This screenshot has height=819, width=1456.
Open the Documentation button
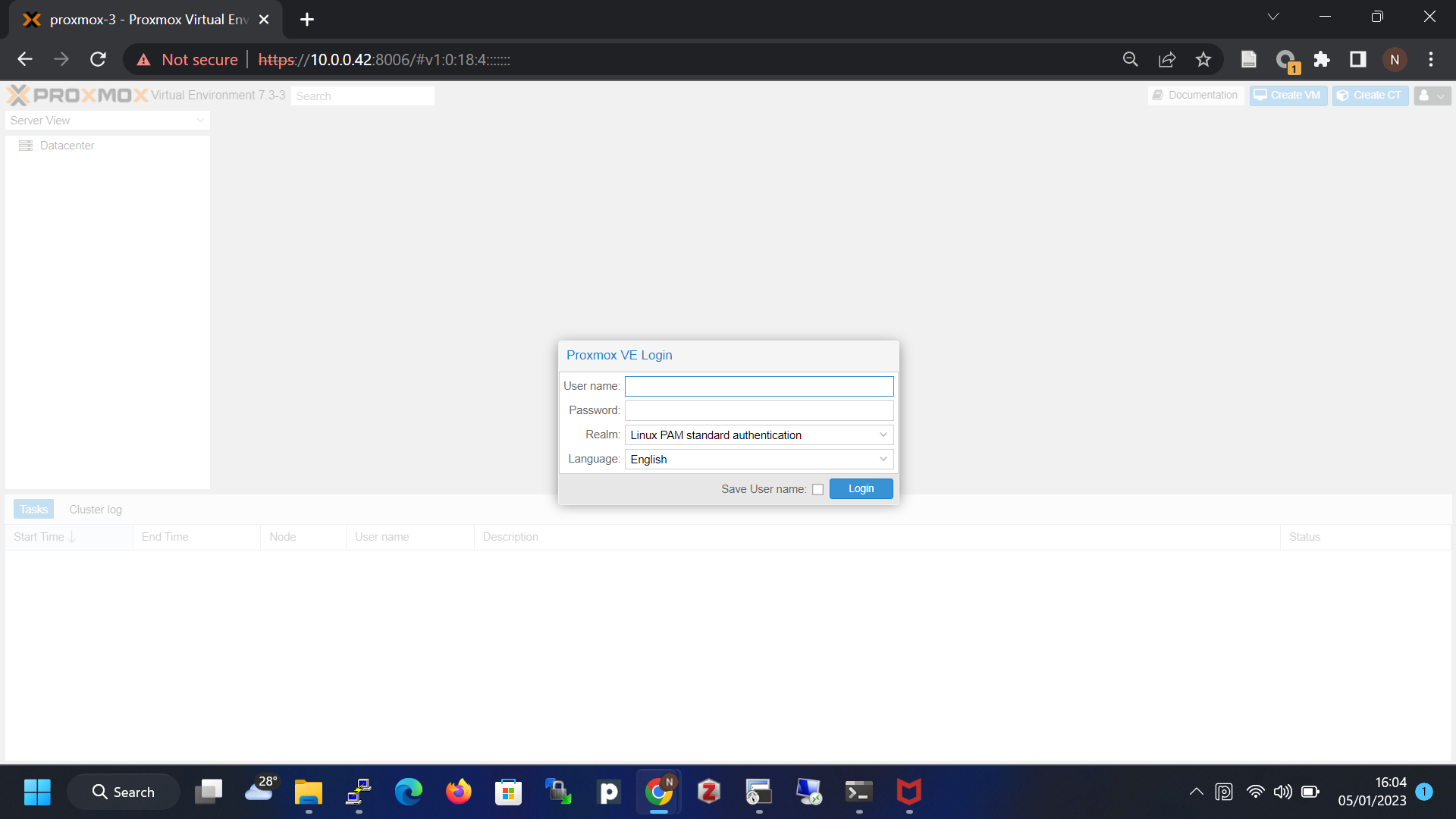1195,96
